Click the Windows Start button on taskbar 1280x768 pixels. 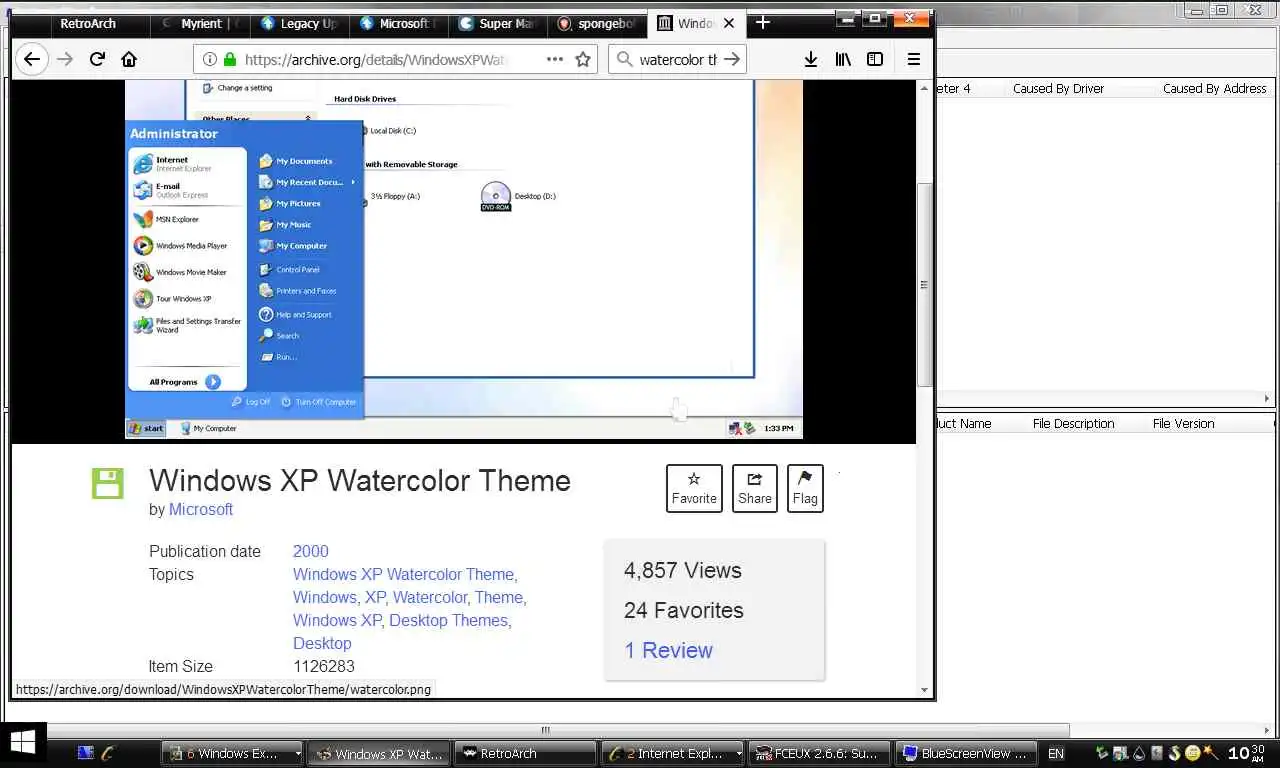pos(22,742)
